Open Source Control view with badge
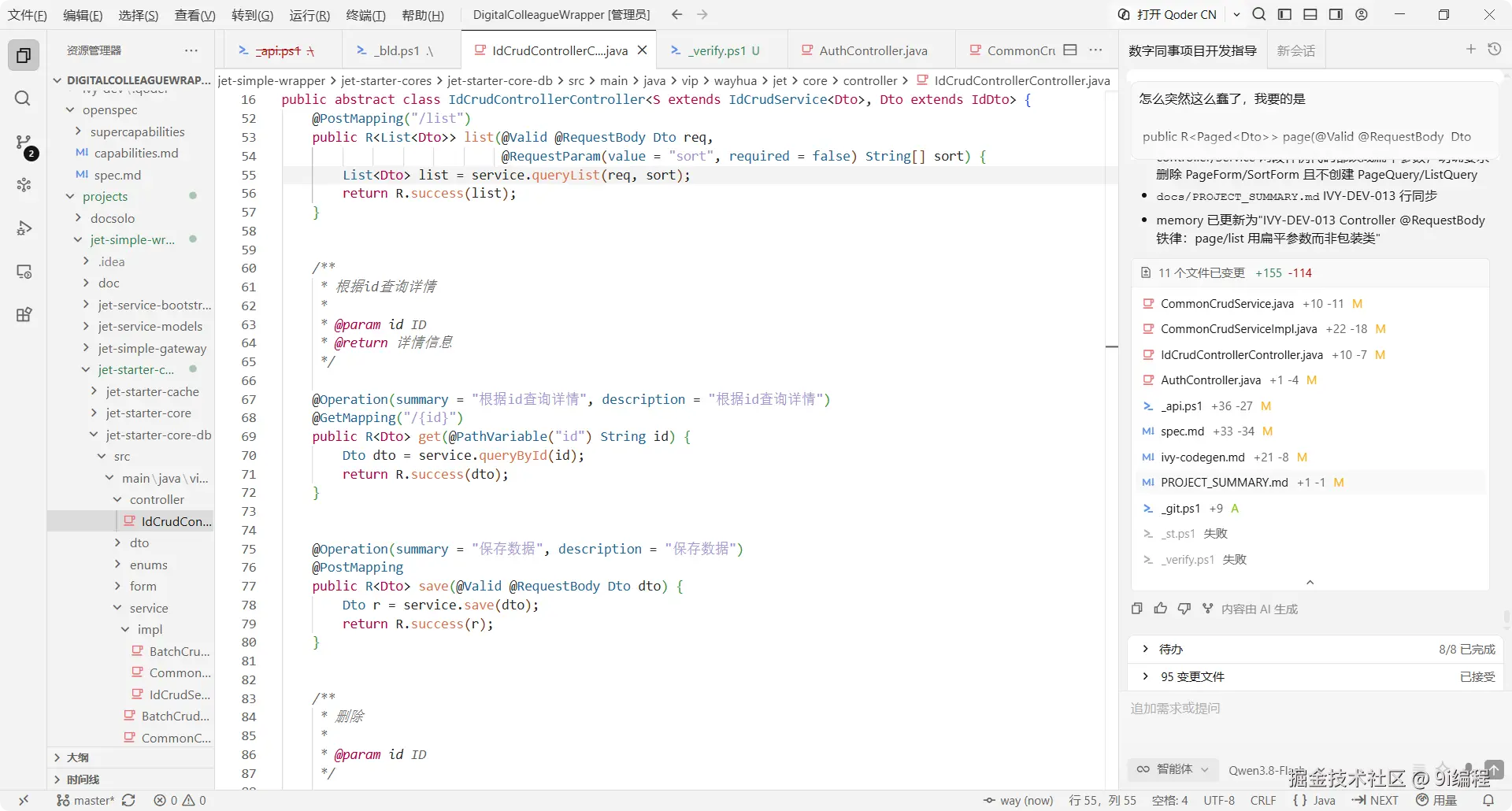1512x811 pixels. tap(24, 143)
